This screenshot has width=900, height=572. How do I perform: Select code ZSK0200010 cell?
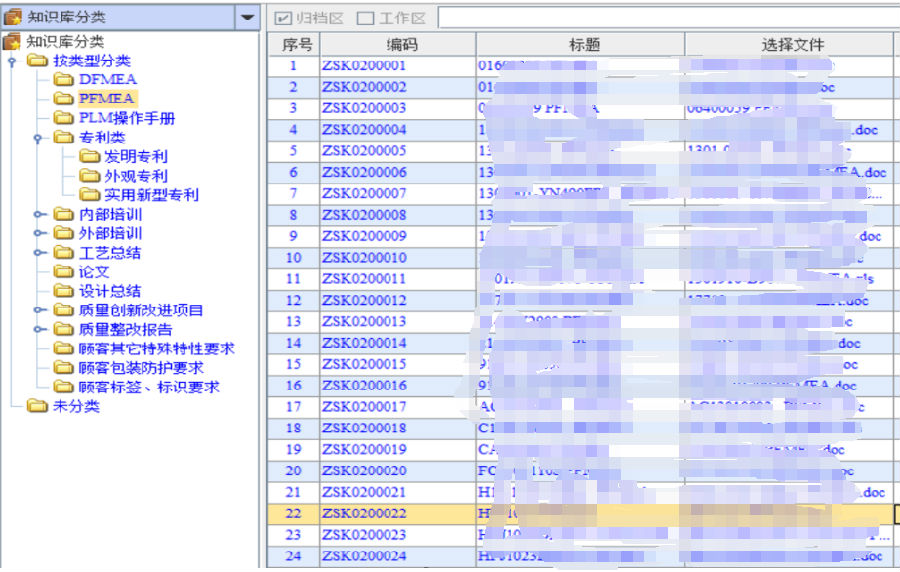click(397, 258)
